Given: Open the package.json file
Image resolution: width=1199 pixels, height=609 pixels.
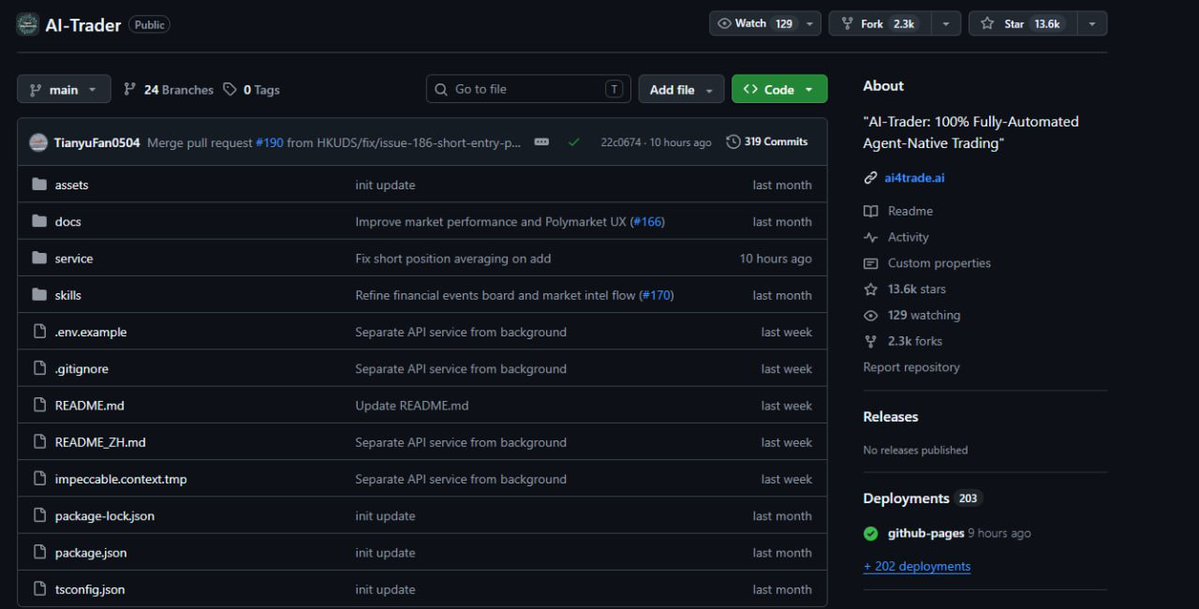Looking at the screenshot, I should 91,552.
